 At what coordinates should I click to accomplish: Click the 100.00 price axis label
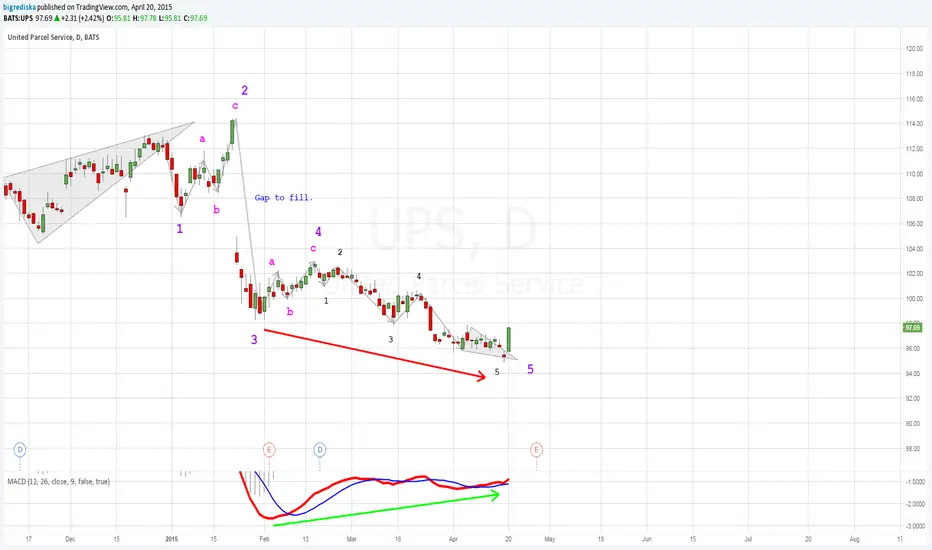(914, 299)
